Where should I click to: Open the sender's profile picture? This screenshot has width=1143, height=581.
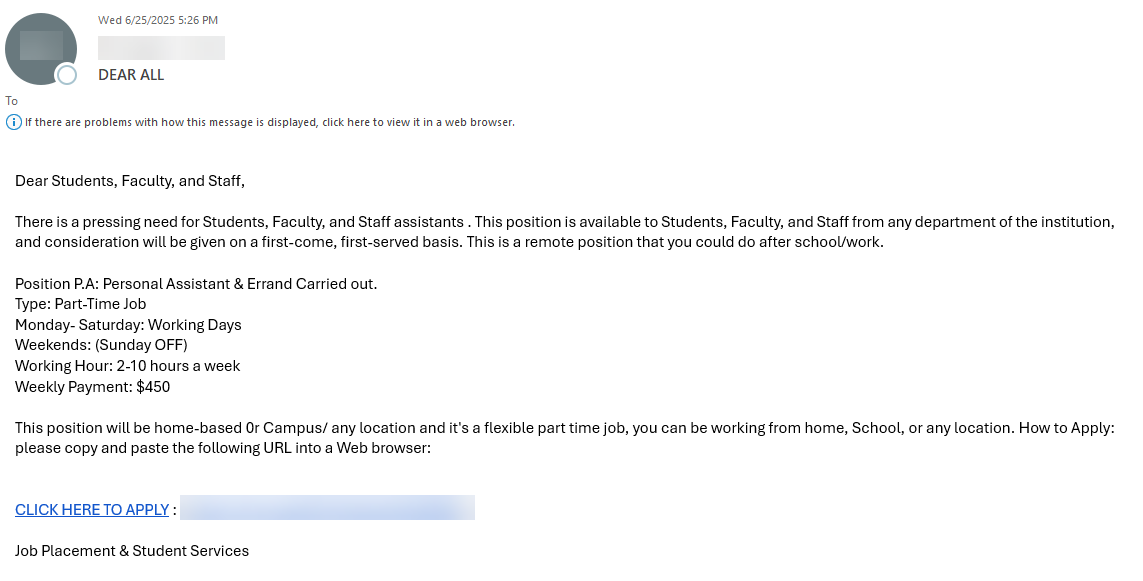[x=41, y=49]
